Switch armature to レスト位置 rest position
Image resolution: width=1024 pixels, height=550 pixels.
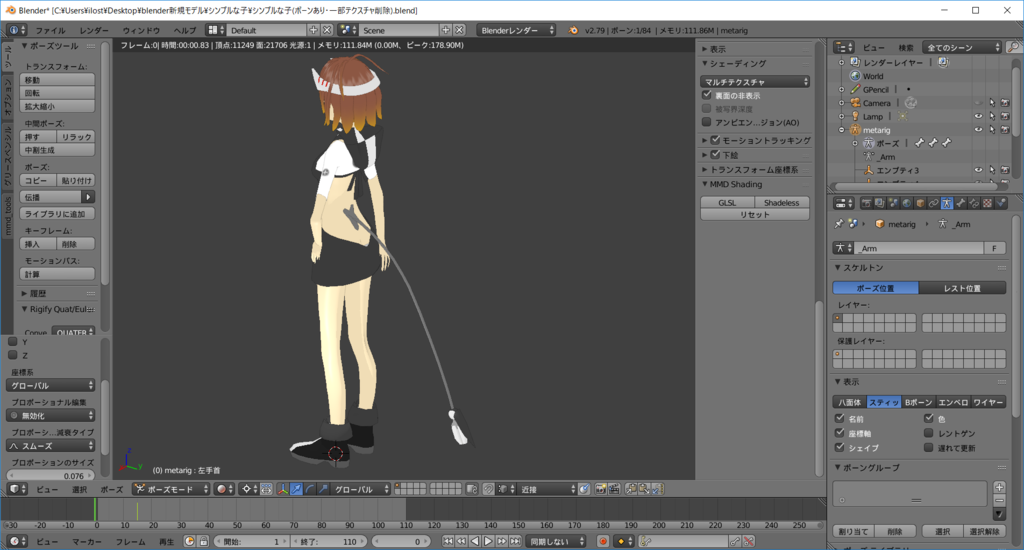(962, 288)
